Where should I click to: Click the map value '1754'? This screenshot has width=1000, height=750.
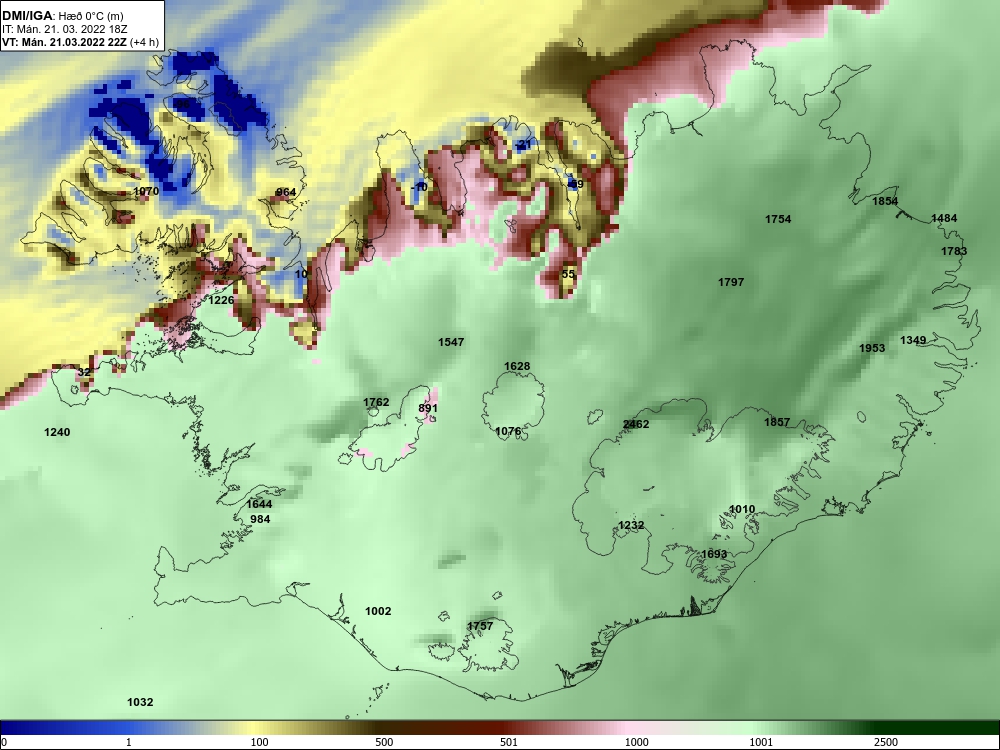point(778,219)
